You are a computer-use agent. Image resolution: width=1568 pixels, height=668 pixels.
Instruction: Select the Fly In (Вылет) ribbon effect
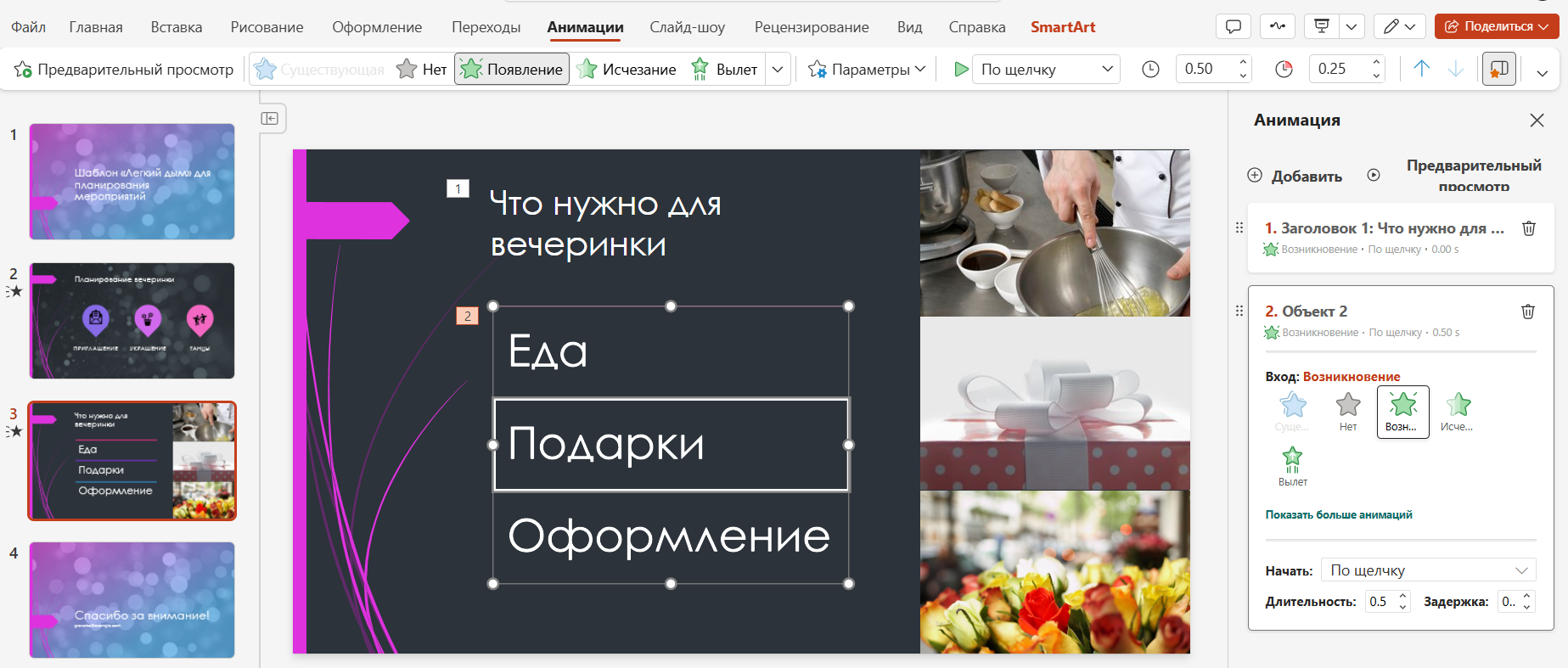click(x=724, y=70)
